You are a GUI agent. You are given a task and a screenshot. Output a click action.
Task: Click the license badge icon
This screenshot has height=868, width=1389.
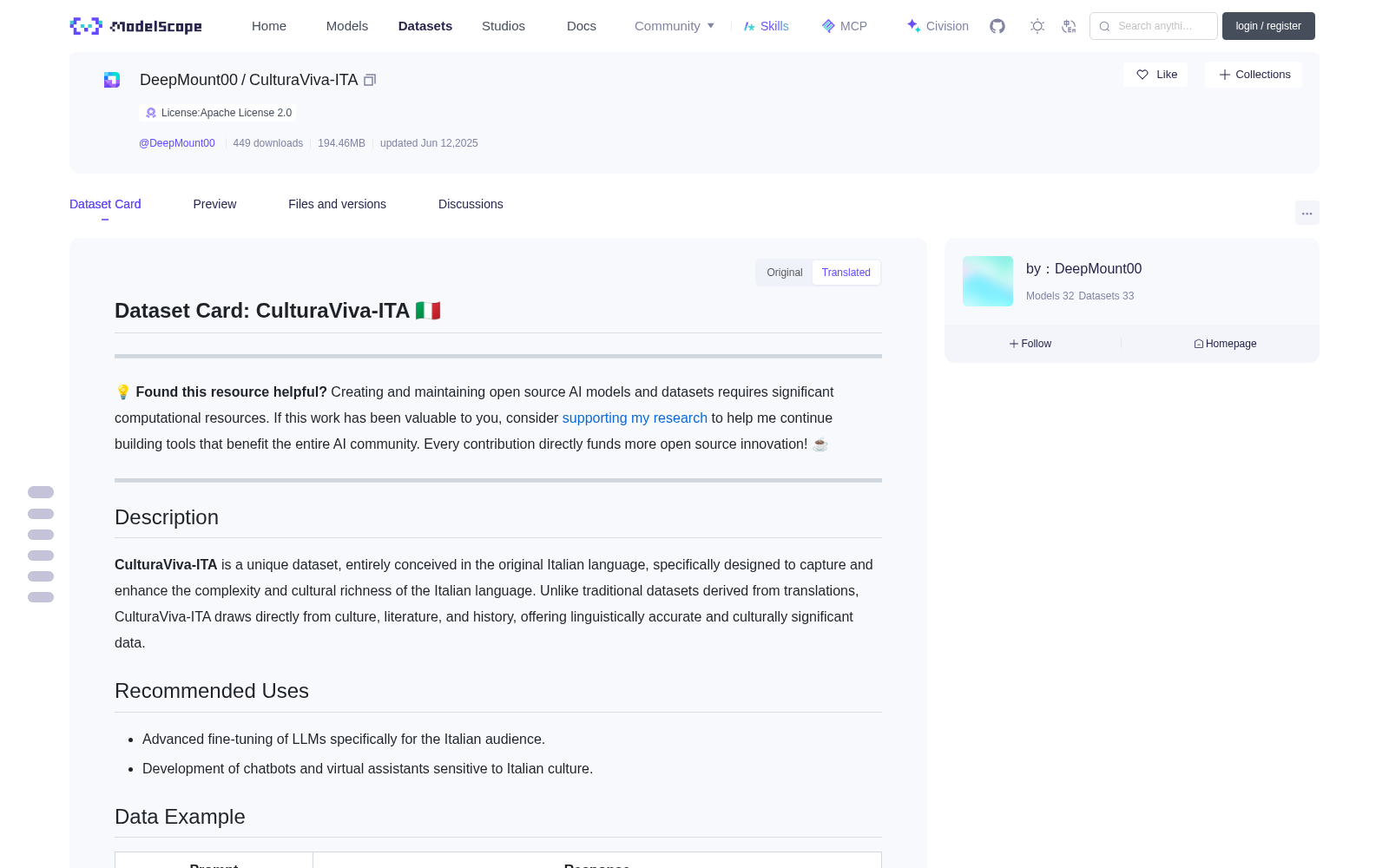[151, 113]
